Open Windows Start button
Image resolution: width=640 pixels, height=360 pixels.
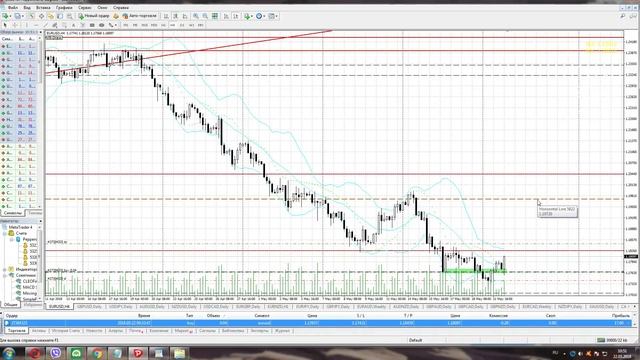point(9,353)
